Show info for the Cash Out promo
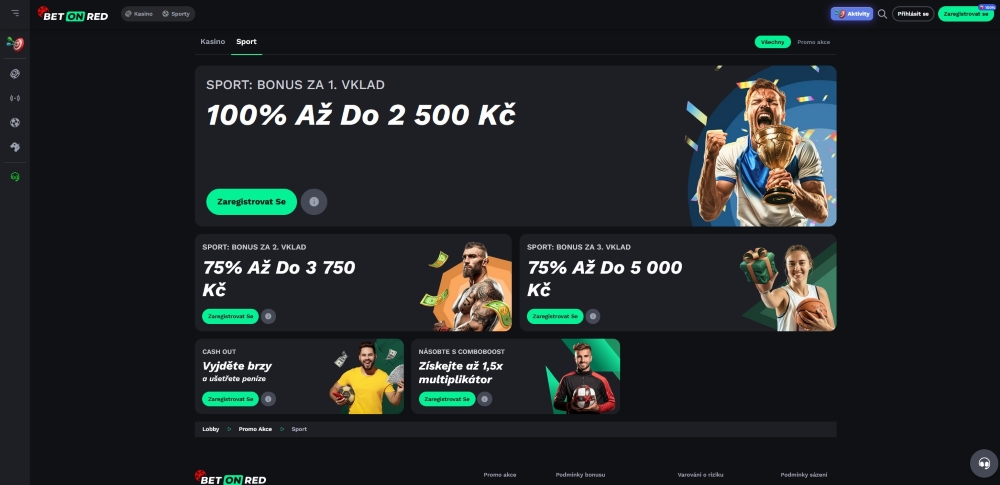This screenshot has height=485, width=1000. pos(268,399)
